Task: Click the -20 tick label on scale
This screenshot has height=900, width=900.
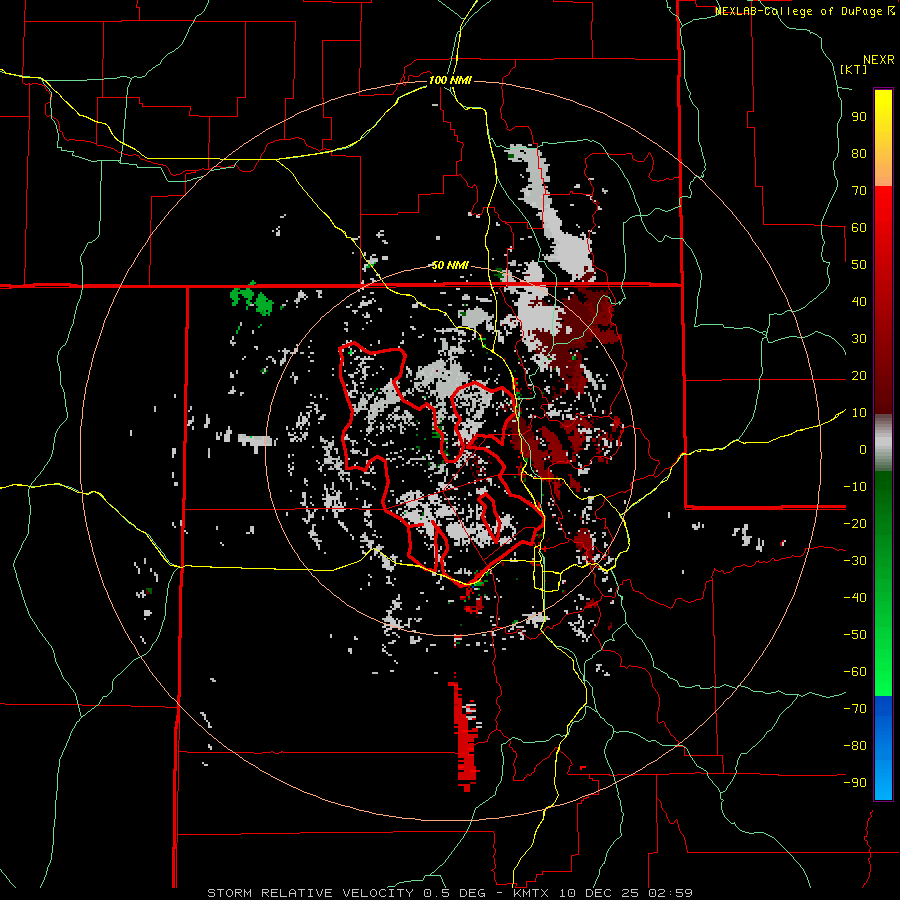Action: click(855, 523)
